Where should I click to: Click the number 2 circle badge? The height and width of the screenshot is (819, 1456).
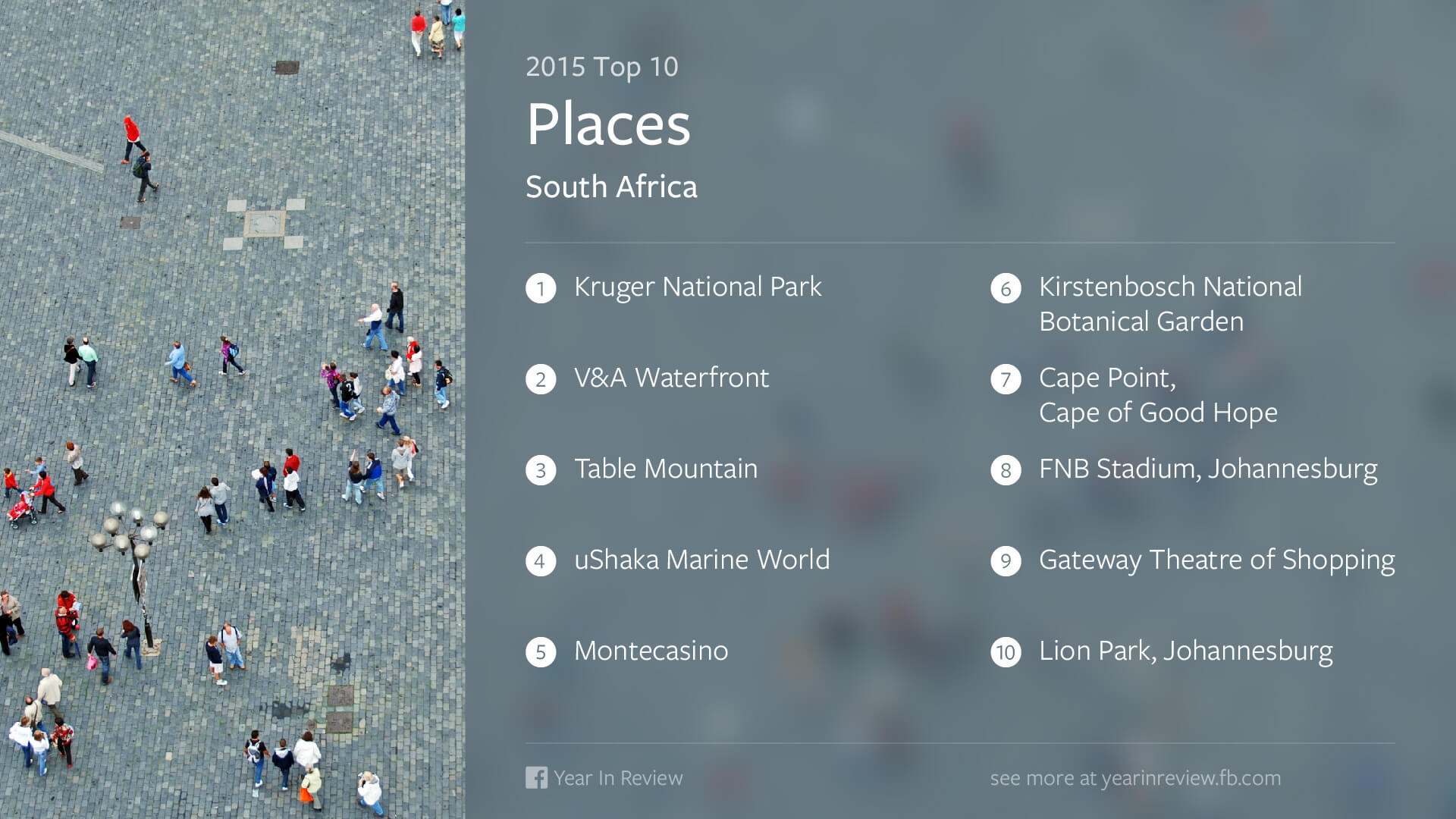coord(541,379)
